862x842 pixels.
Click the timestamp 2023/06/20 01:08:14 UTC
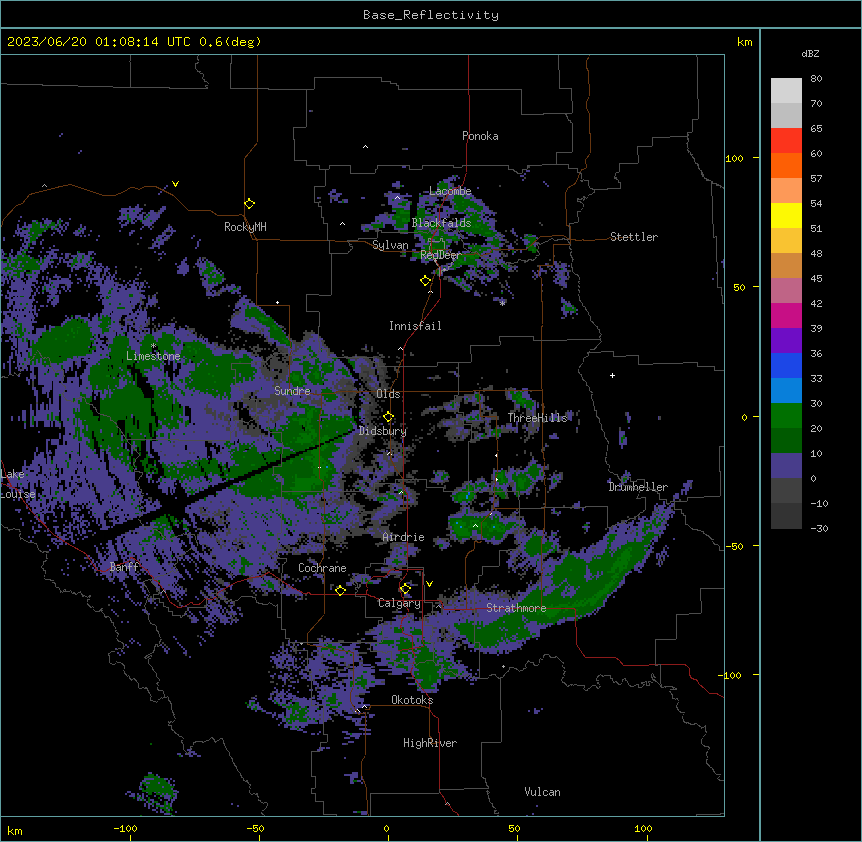click(99, 42)
